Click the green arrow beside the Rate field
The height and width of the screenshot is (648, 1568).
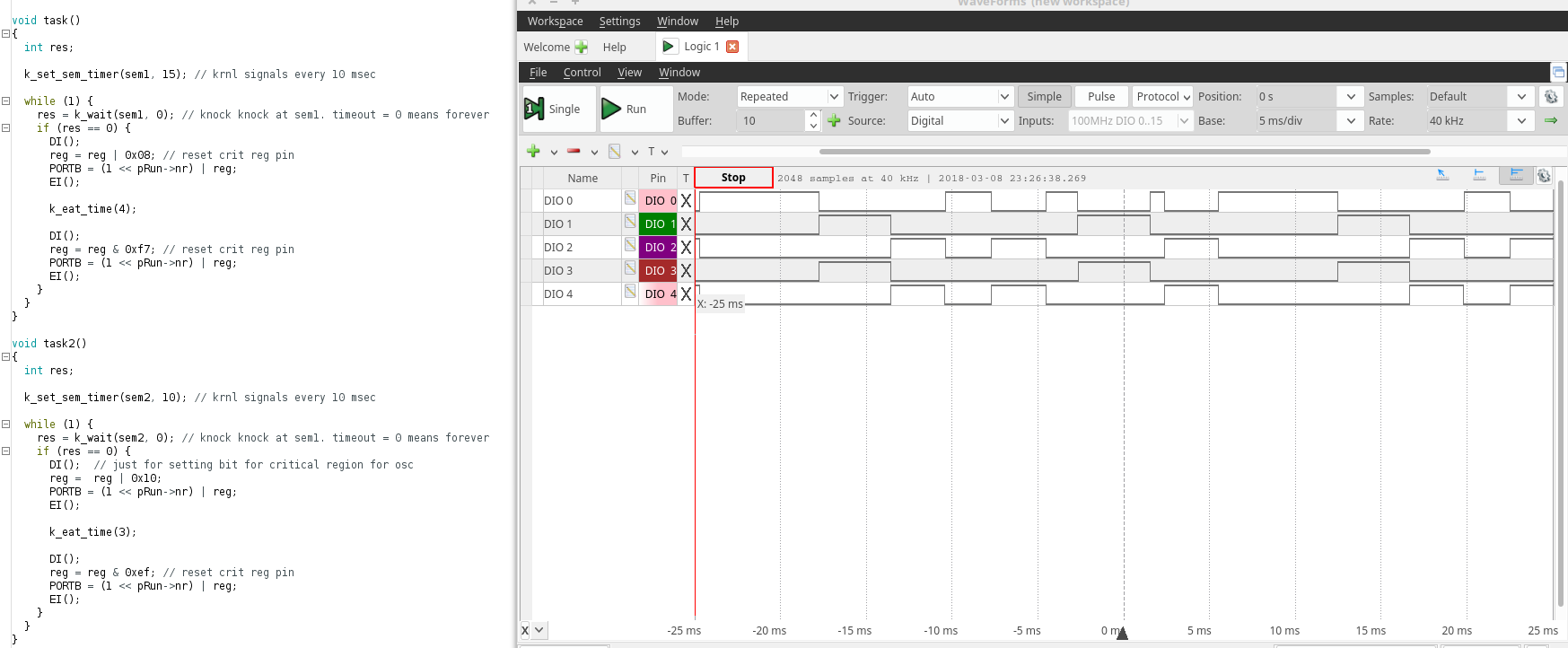tap(1550, 120)
